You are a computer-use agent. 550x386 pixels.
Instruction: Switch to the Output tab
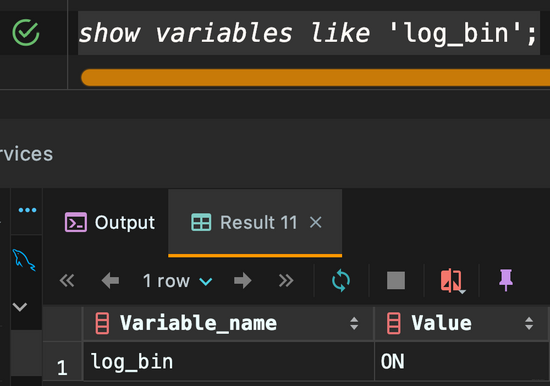(x=110, y=222)
